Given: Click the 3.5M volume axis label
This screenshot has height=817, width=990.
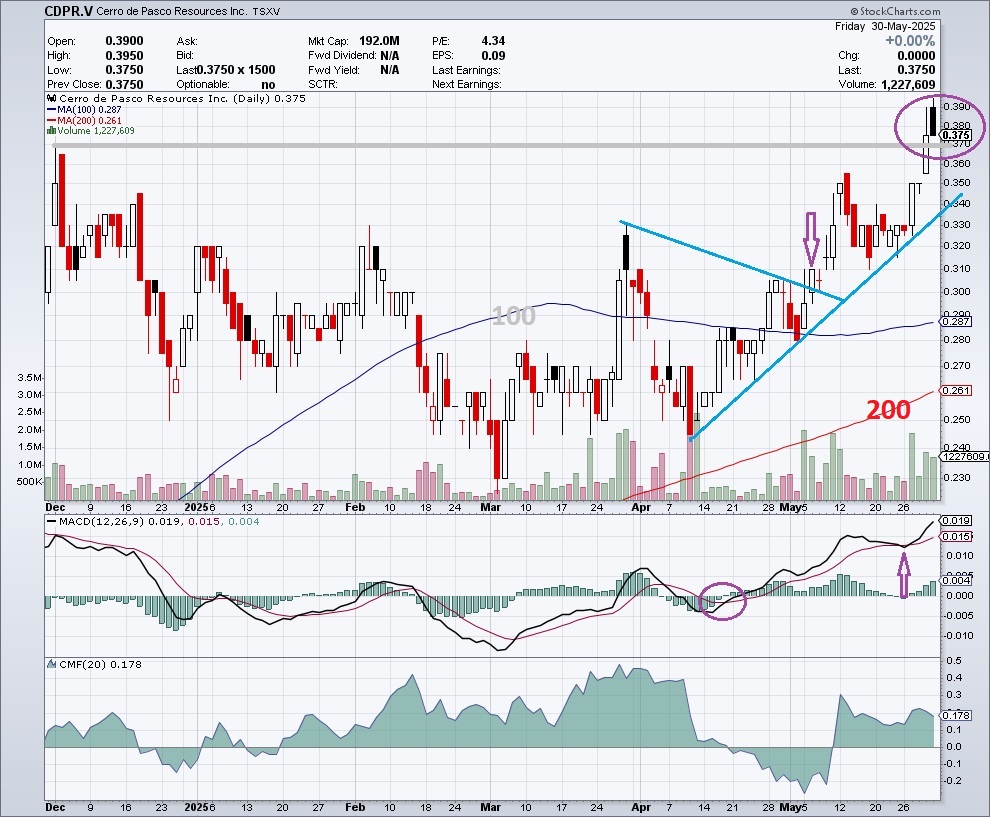Looking at the screenshot, I should point(30,378).
